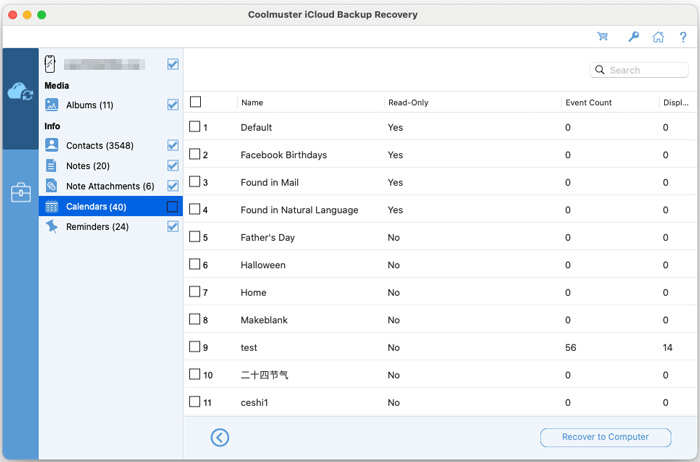
Task: Click the key register icon
Action: (633, 37)
